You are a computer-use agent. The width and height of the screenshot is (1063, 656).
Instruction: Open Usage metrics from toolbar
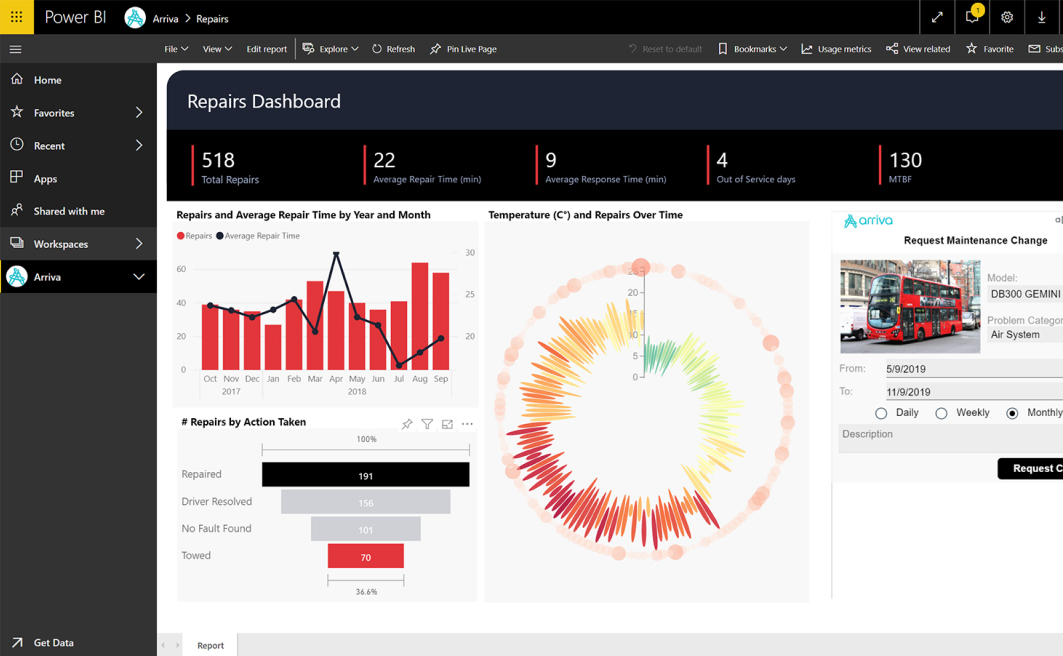[x=836, y=49]
